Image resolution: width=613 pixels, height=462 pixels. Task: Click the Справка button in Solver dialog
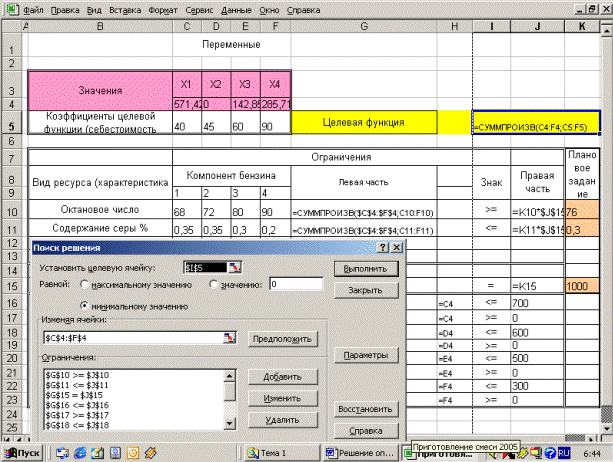pos(366,430)
